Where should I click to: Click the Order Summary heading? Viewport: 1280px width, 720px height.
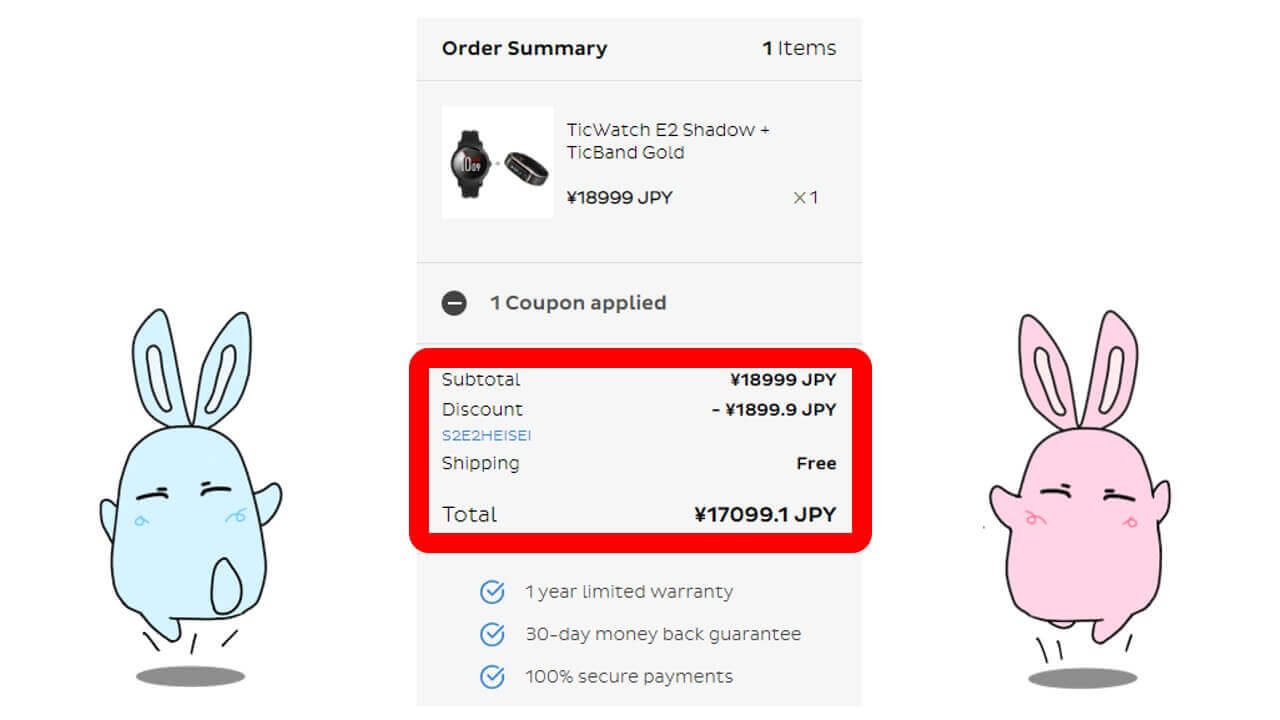pyautogui.click(x=524, y=48)
